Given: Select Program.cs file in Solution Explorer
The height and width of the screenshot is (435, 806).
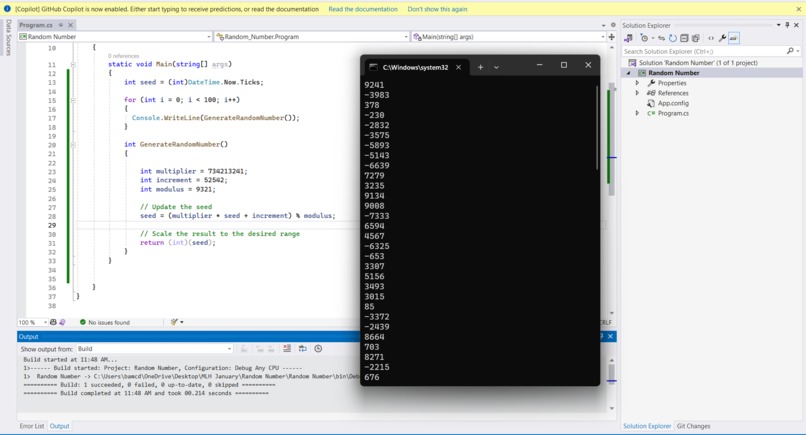Looking at the screenshot, I should 673,113.
